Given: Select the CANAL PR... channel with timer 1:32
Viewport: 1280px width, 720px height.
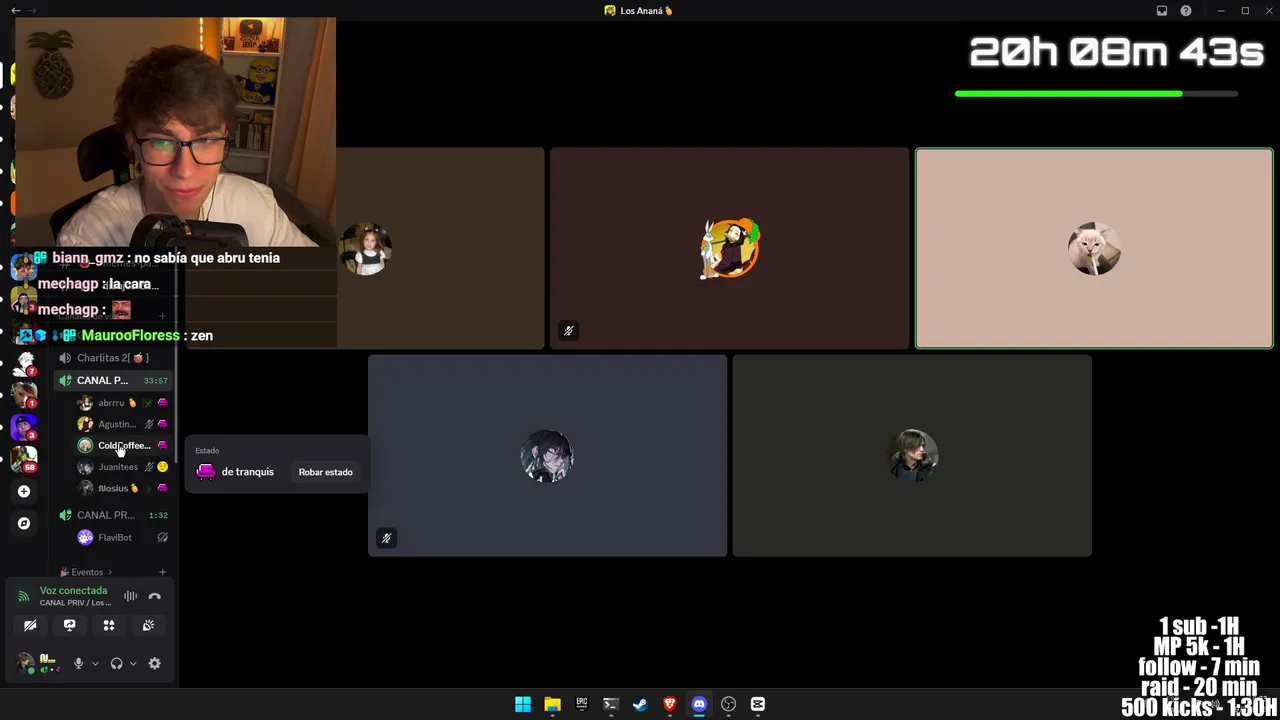Looking at the screenshot, I should [112, 515].
